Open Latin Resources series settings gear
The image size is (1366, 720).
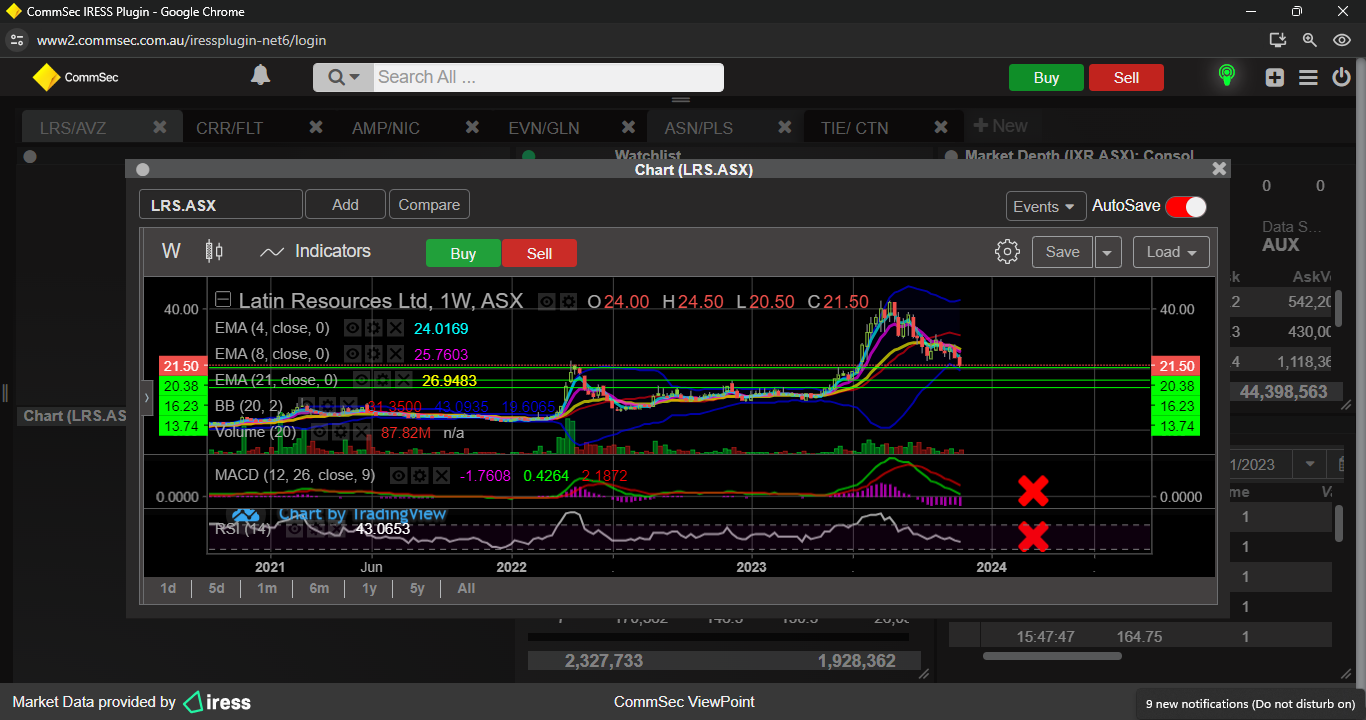[x=569, y=301]
